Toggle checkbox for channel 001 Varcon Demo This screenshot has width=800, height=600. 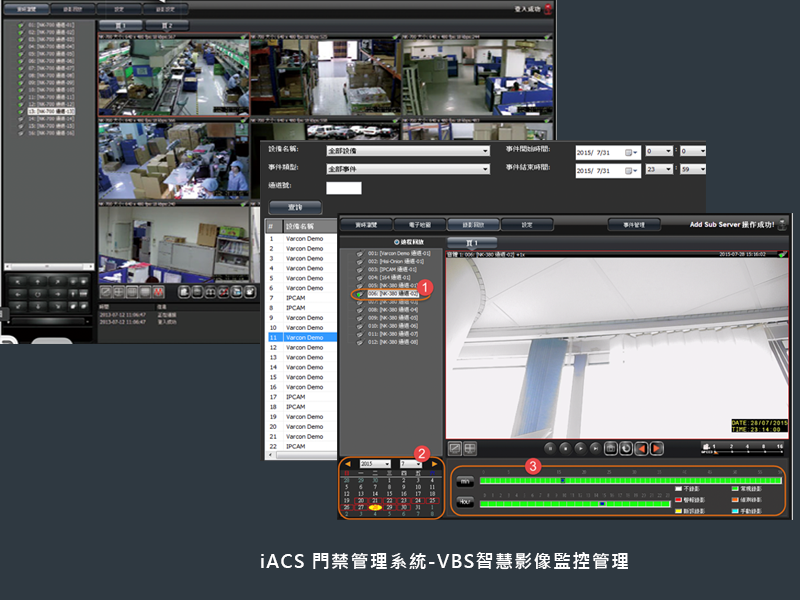point(359,254)
